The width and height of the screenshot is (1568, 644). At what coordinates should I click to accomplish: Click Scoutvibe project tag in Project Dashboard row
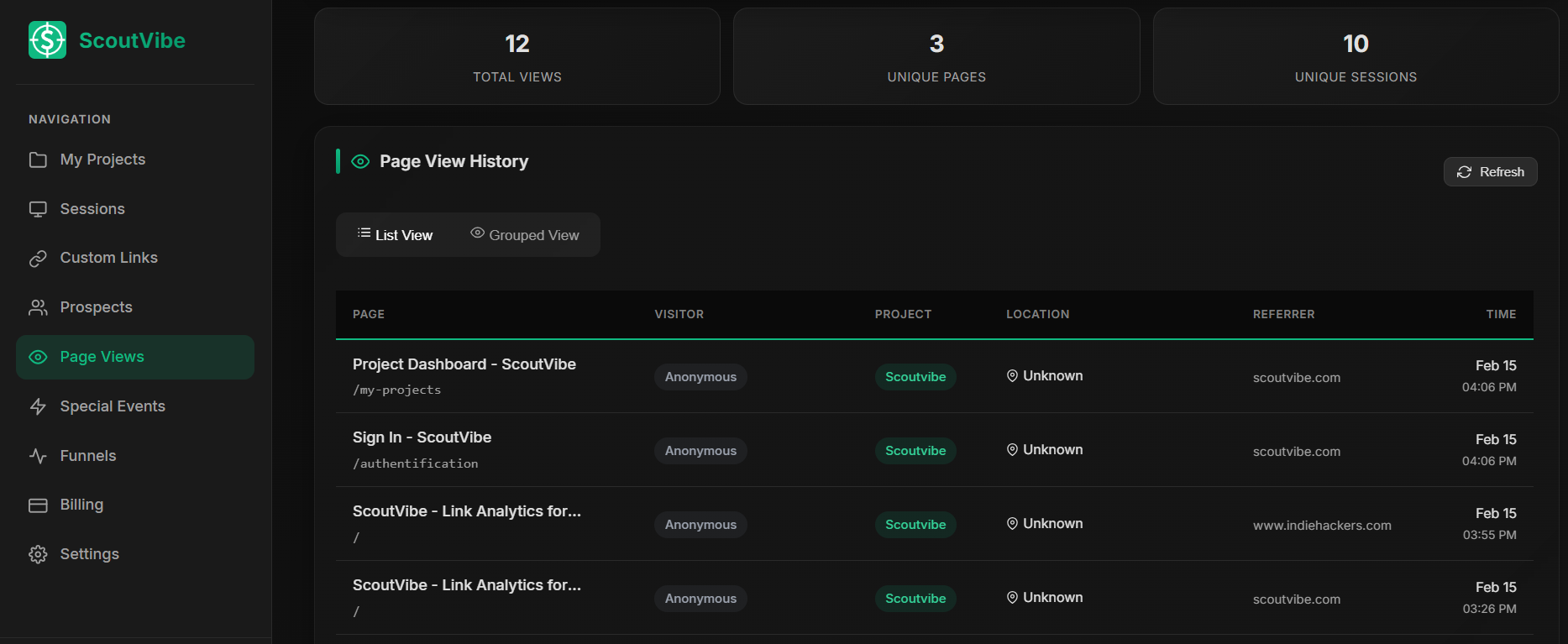[915, 377]
